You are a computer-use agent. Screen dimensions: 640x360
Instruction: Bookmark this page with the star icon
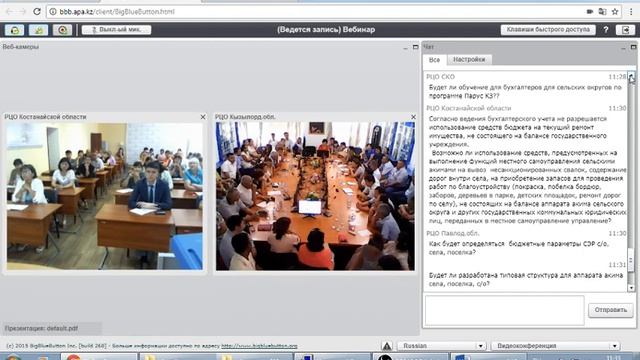click(x=615, y=12)
